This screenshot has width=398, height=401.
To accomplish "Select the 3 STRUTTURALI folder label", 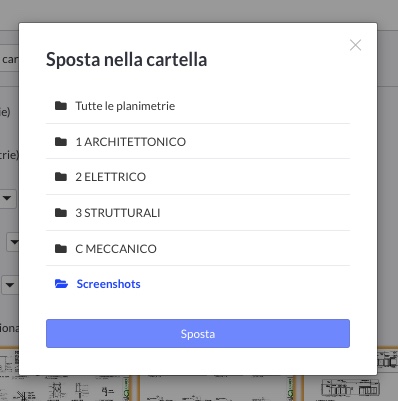I will 118,213.
